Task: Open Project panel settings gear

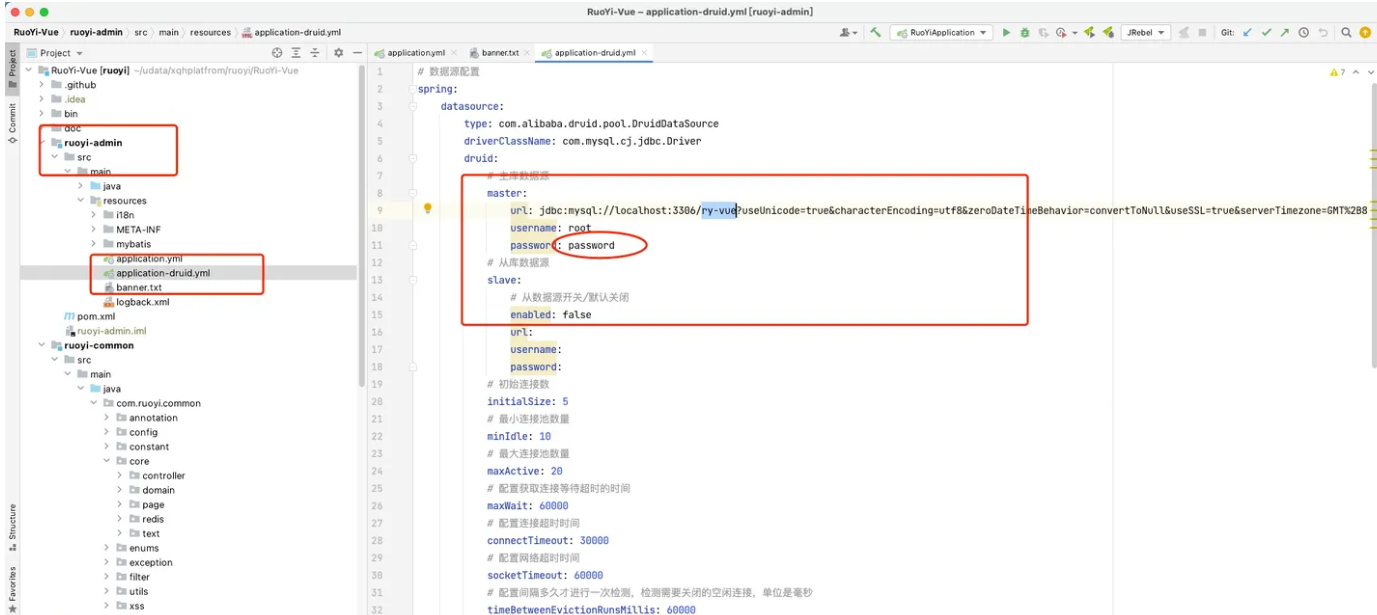Action: (x=338, y=53)
